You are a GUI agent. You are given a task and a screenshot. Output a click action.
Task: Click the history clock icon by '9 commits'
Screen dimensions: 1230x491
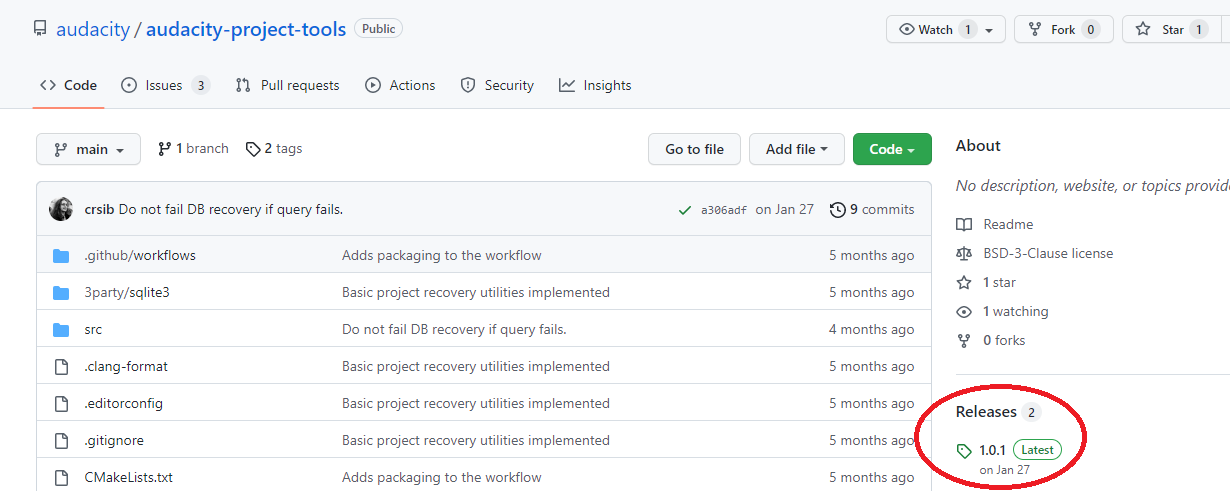[x=838, y=209]
